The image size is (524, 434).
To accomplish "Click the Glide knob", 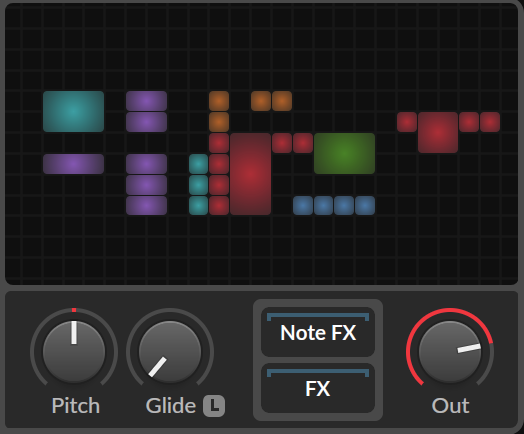I will click(x=170, y=352).
